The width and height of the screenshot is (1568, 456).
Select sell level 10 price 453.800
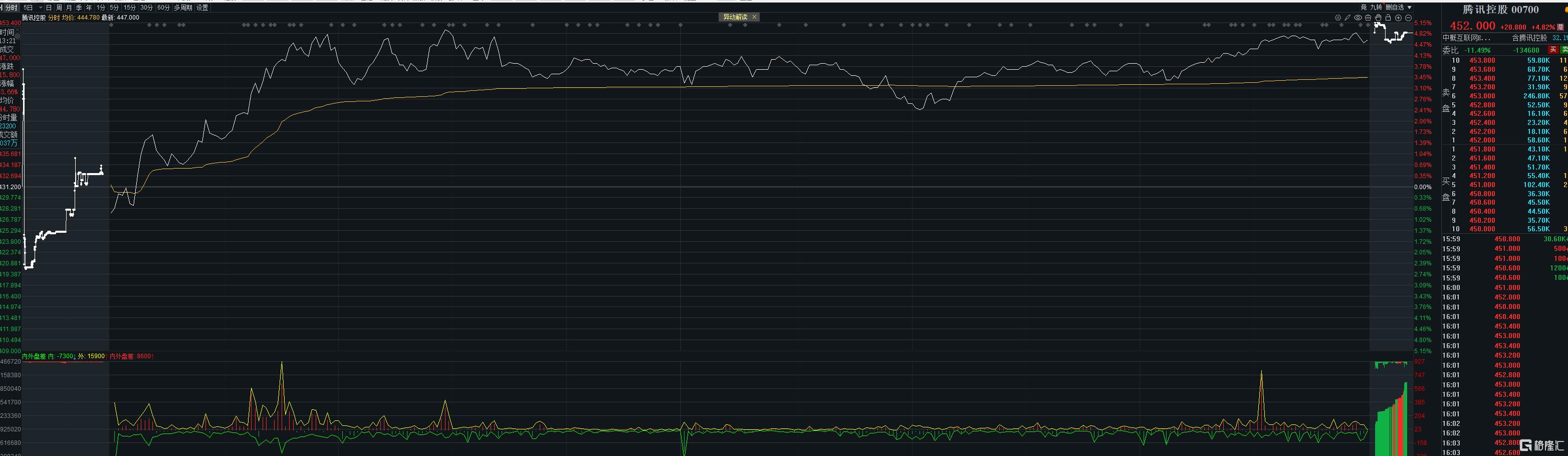[x=1482, y=60]
